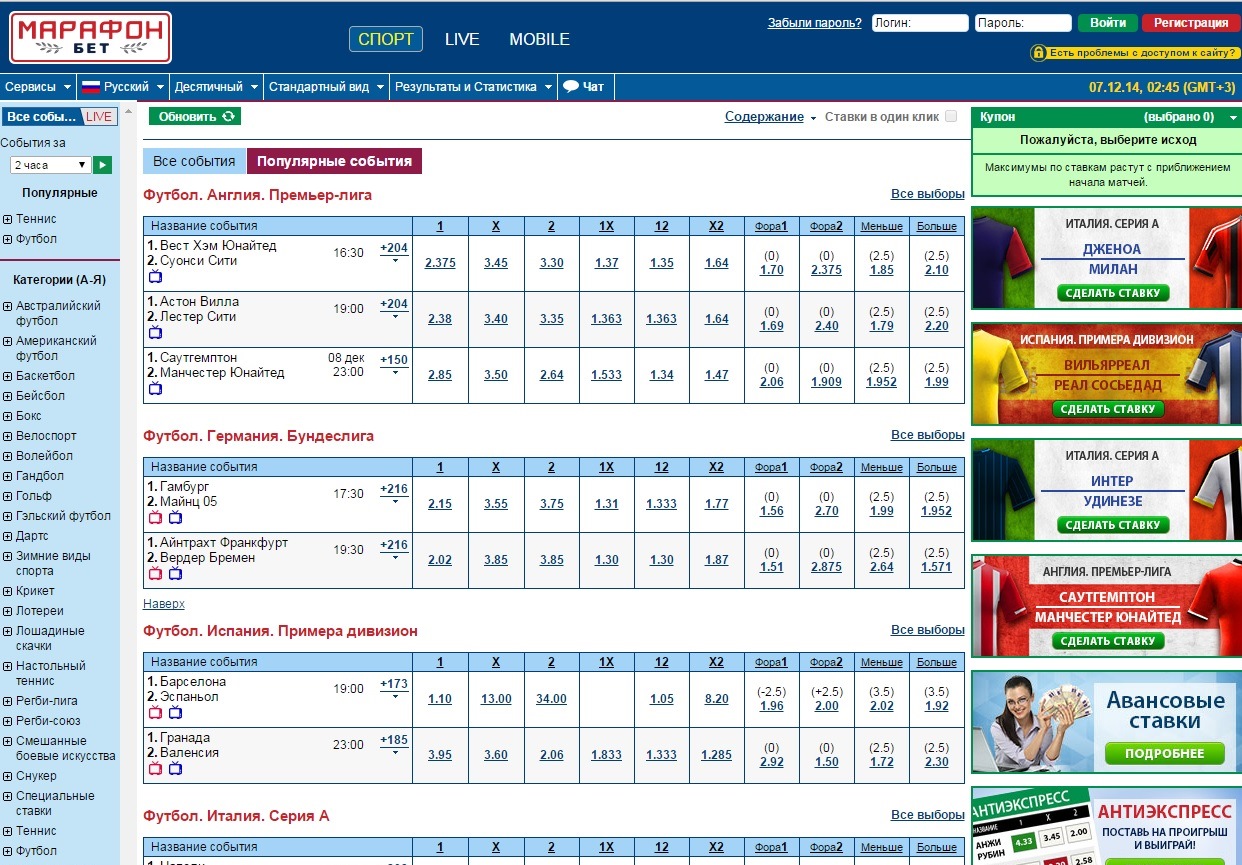Select the Популярные события tab
The height and width of the screenshot is (865, 1242).
tap(334, 161)
